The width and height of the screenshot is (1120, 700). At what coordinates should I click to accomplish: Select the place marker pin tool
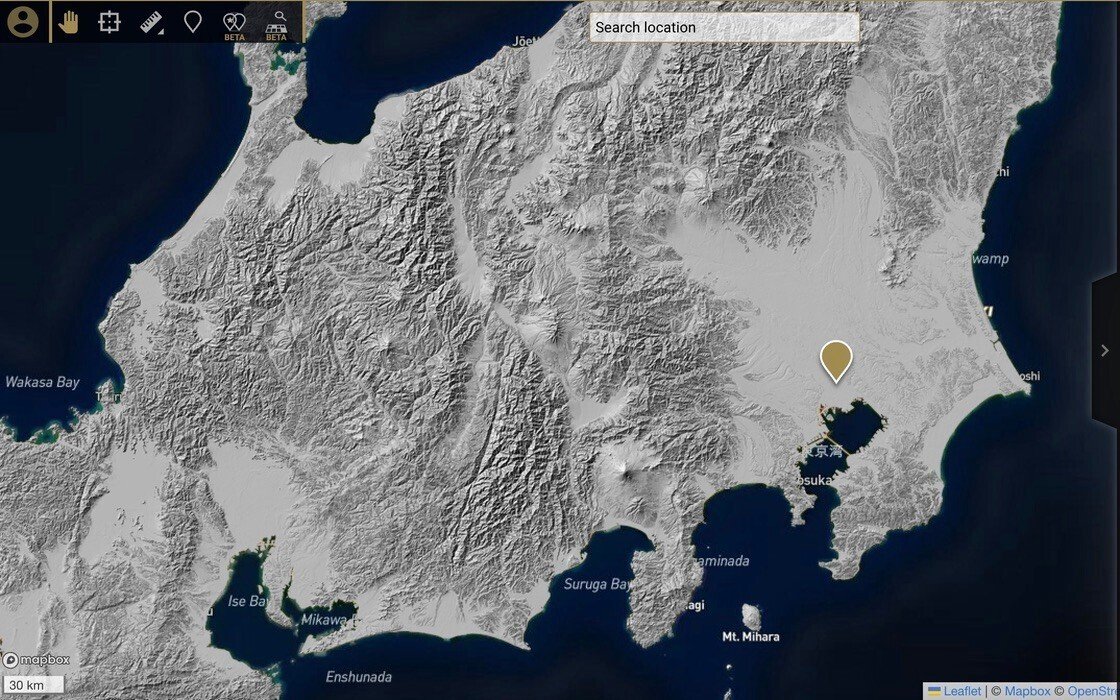(192, 22)
